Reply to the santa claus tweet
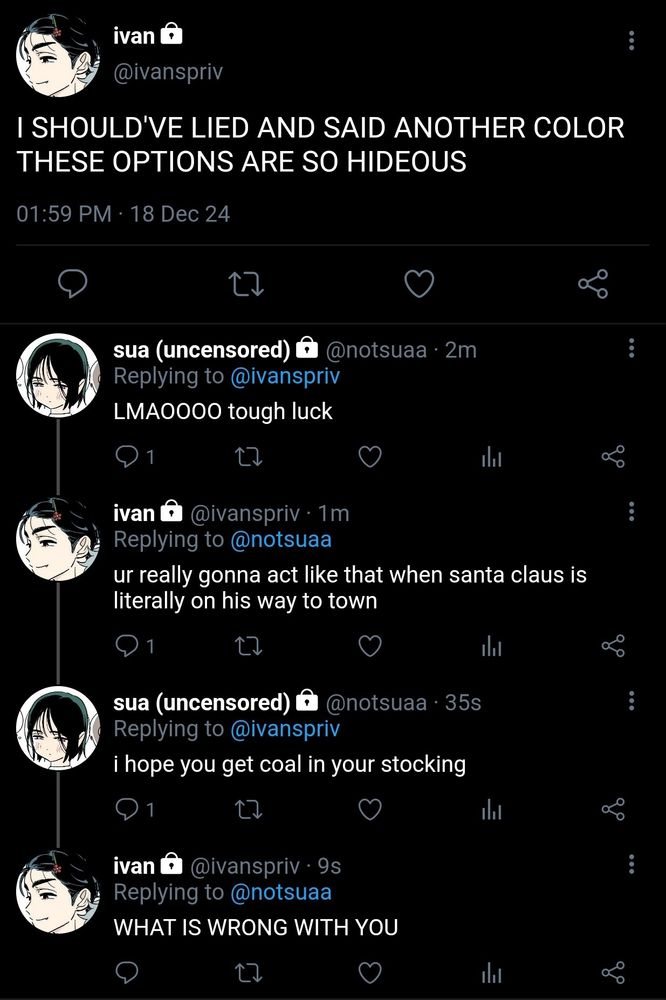This screenshot has height=1000, width=666. click(127, 645)
